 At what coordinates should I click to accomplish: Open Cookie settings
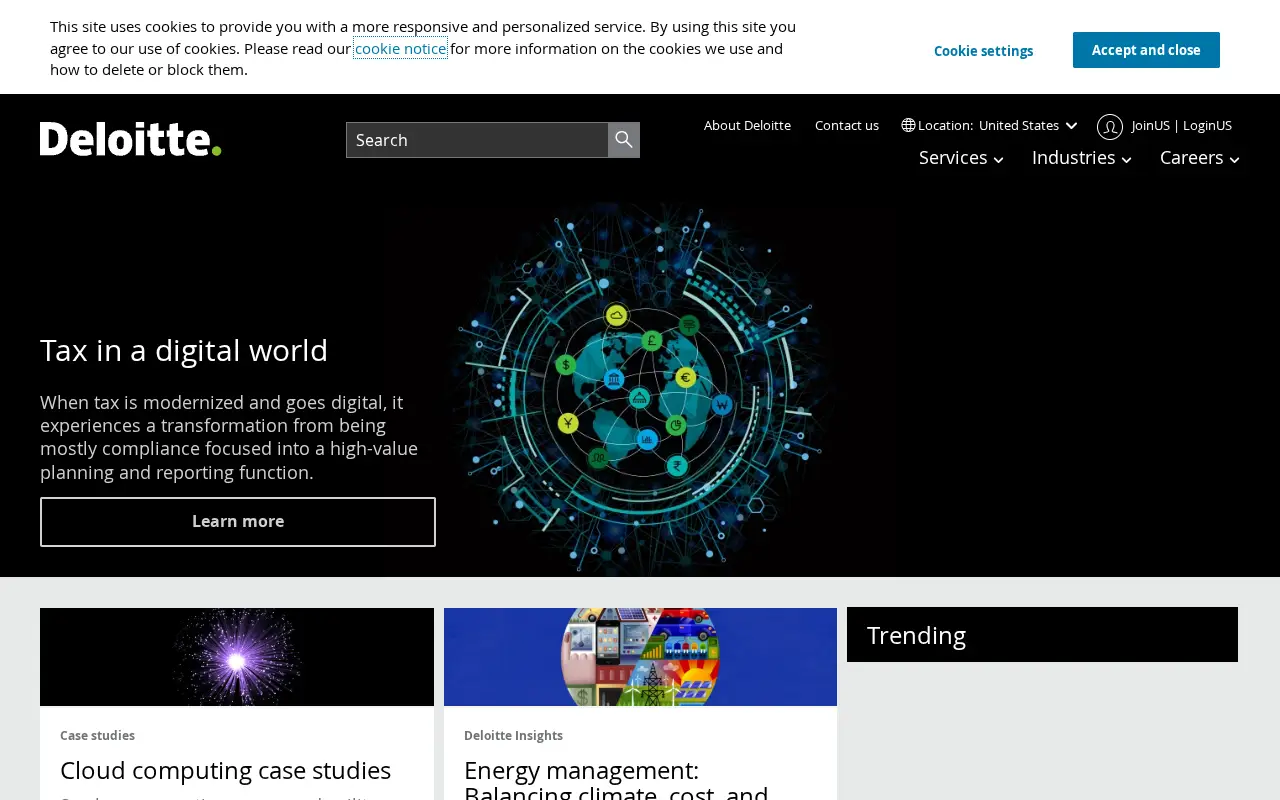click(983, 51)
